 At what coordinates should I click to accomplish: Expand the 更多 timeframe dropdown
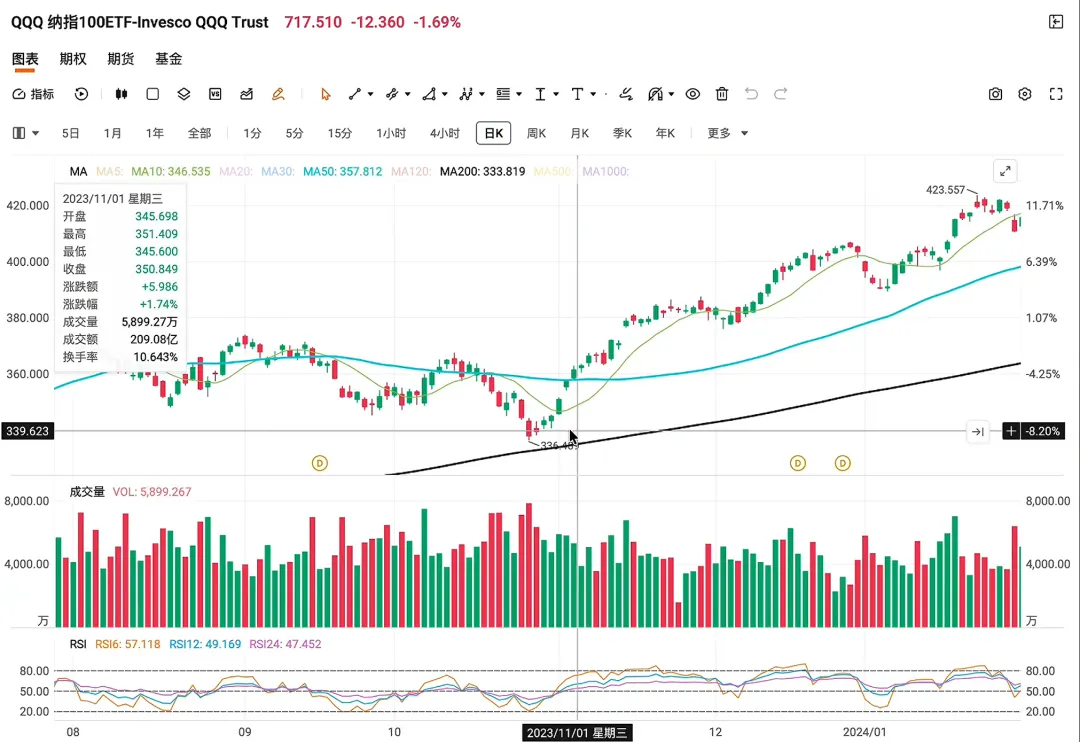pos(727,133)
